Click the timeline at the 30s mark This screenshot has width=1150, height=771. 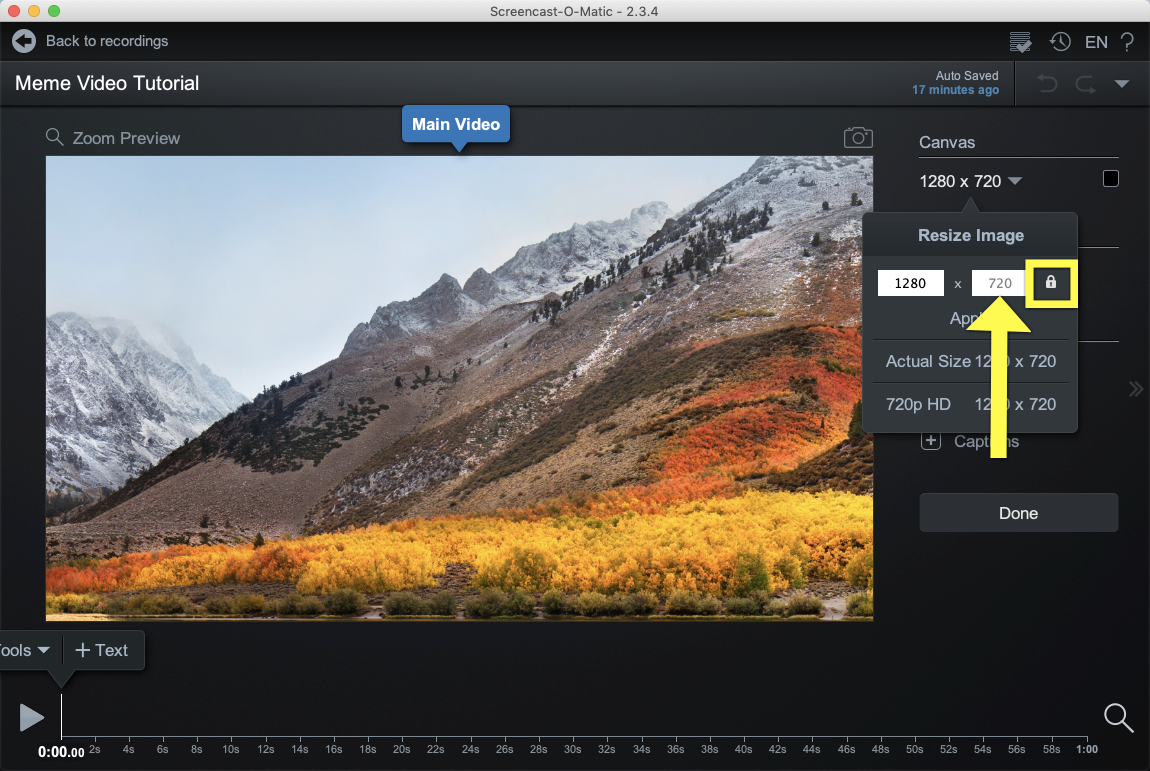click(x=572, y=749)
